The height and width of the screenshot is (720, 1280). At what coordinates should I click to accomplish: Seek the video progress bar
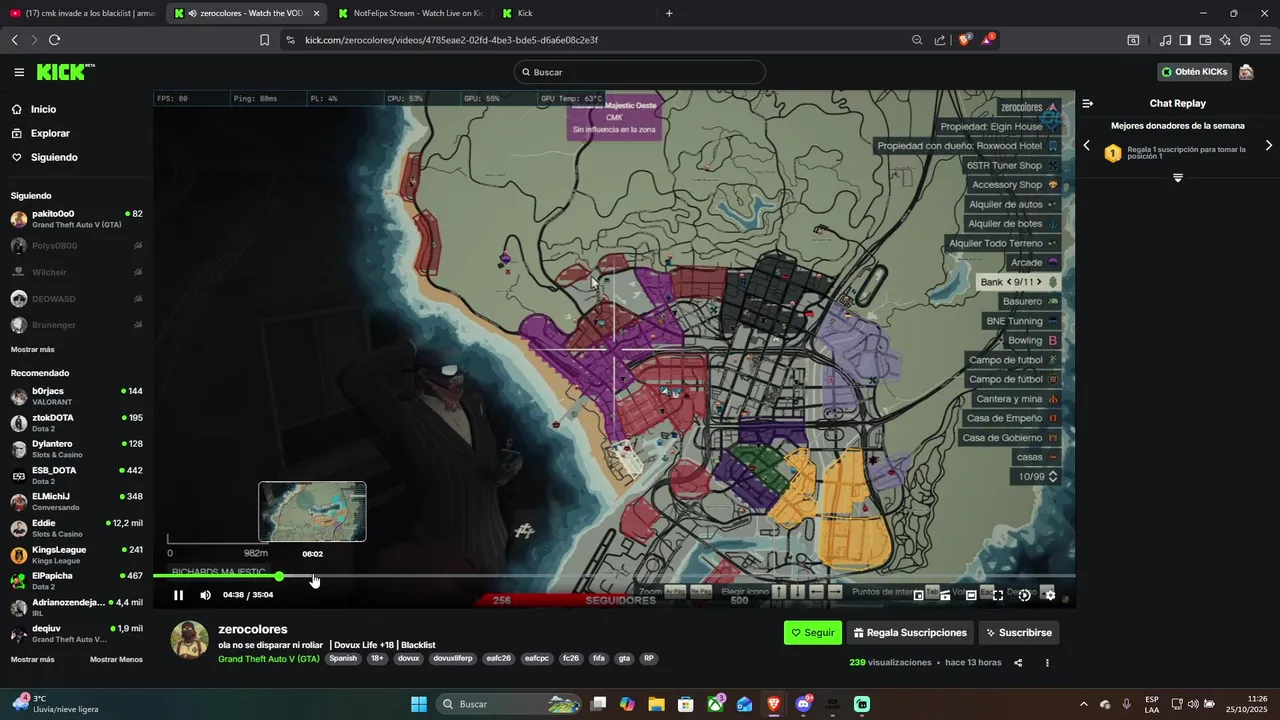[x=614, y=576]
